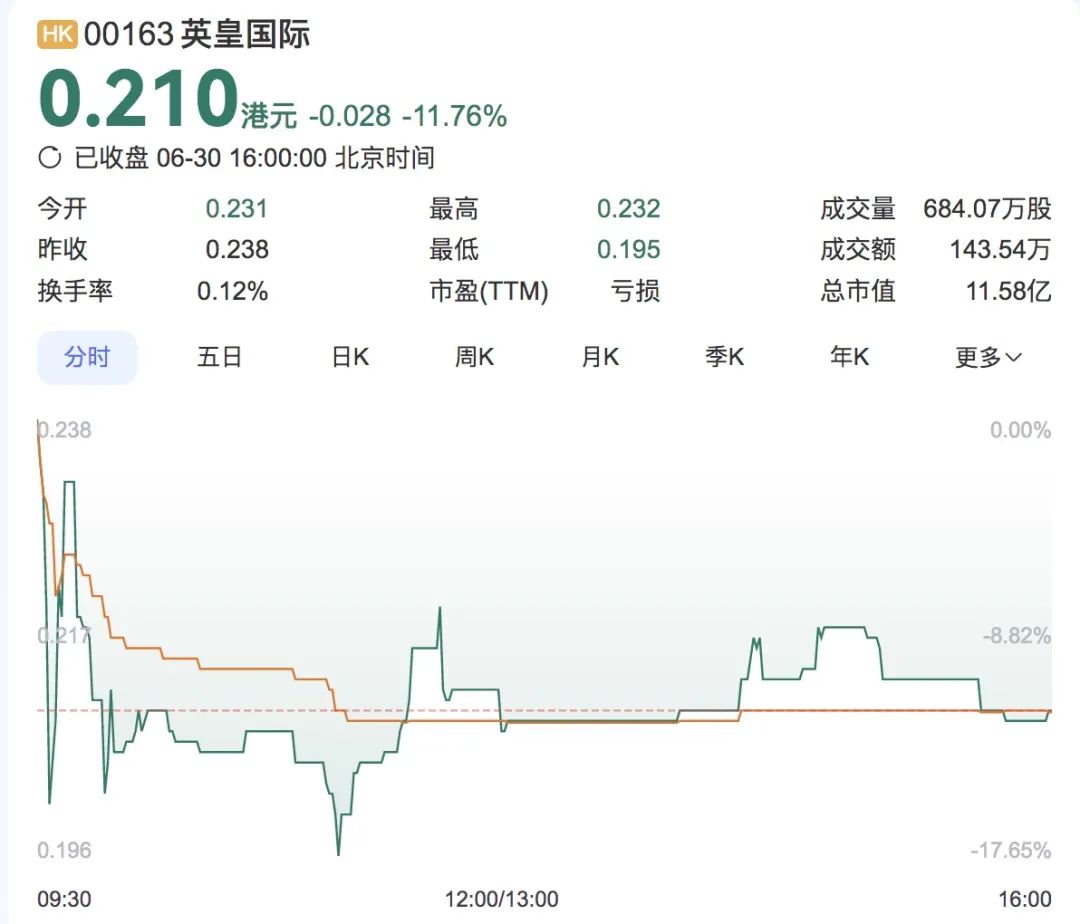1080x924 pixels.
Task: Click the 09:30 time axis label
Action: (64, 899)
